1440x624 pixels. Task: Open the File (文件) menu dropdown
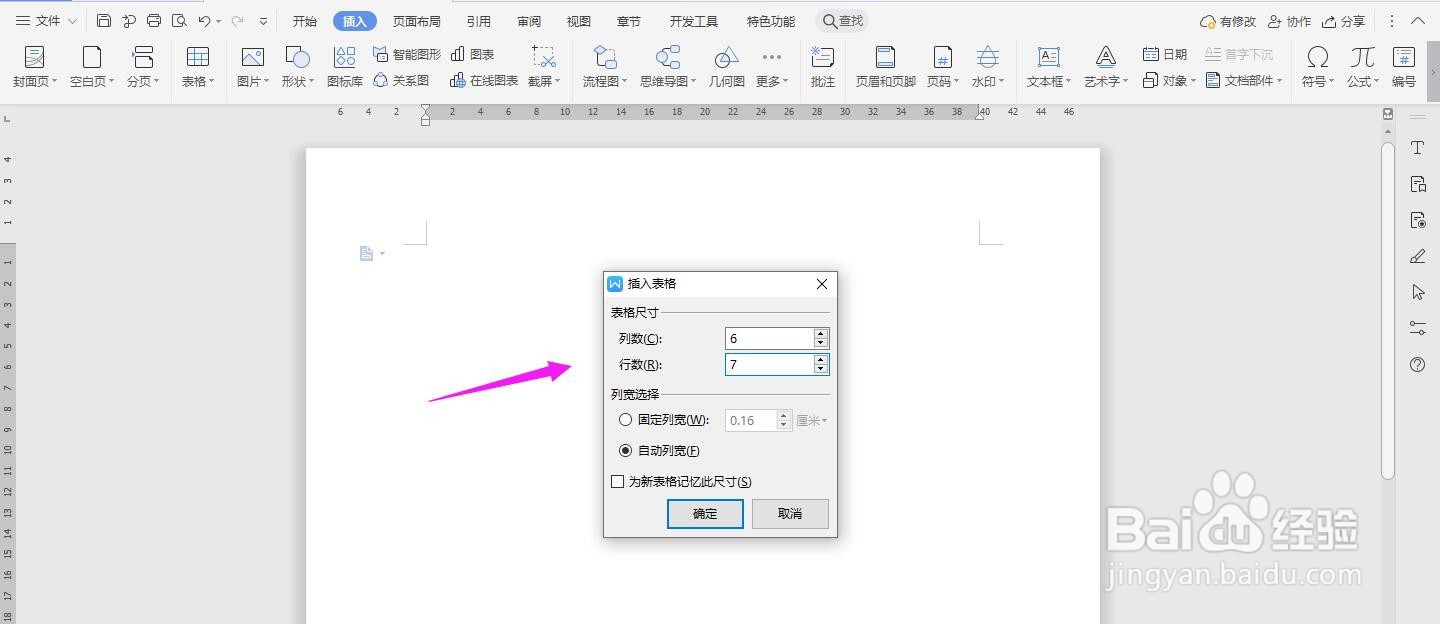pos(47,21)
